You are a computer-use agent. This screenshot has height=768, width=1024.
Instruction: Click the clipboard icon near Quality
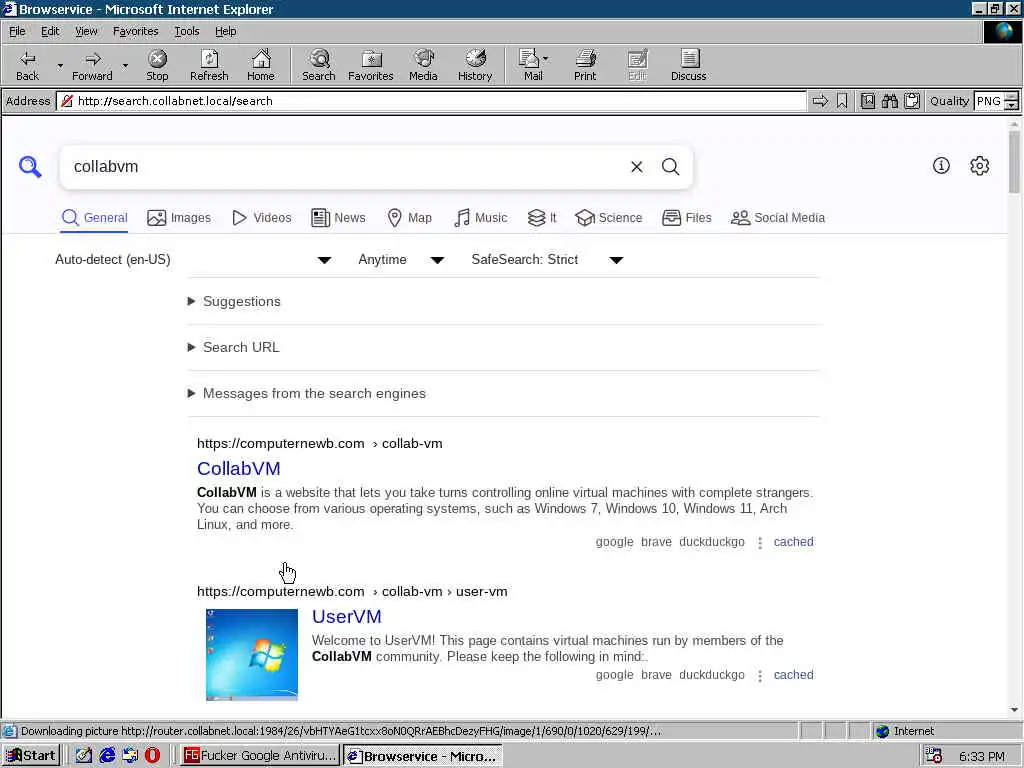(912, 101)
